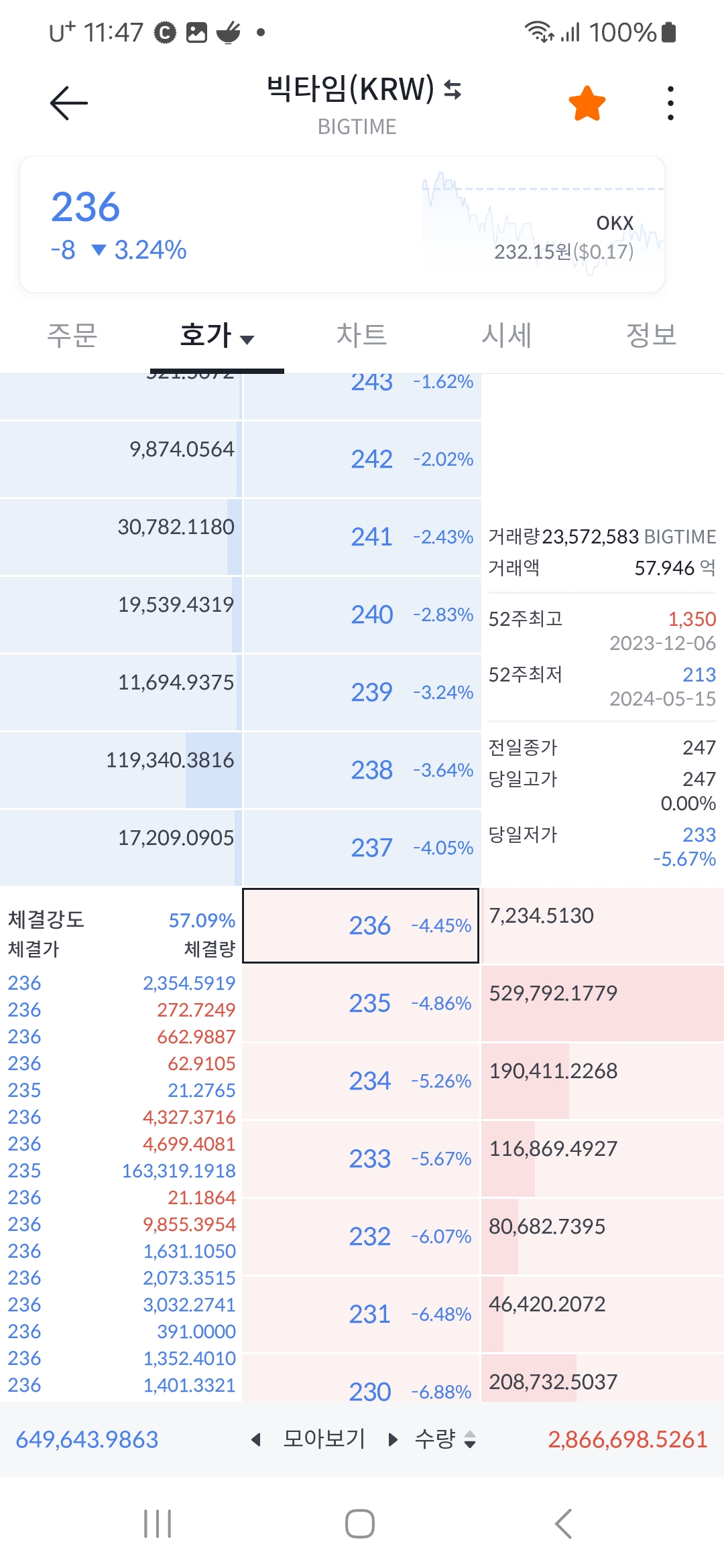This screenshot has width=724, height=1568.
Task: Open the OKX mini price chart
Action: coord(543,223)
